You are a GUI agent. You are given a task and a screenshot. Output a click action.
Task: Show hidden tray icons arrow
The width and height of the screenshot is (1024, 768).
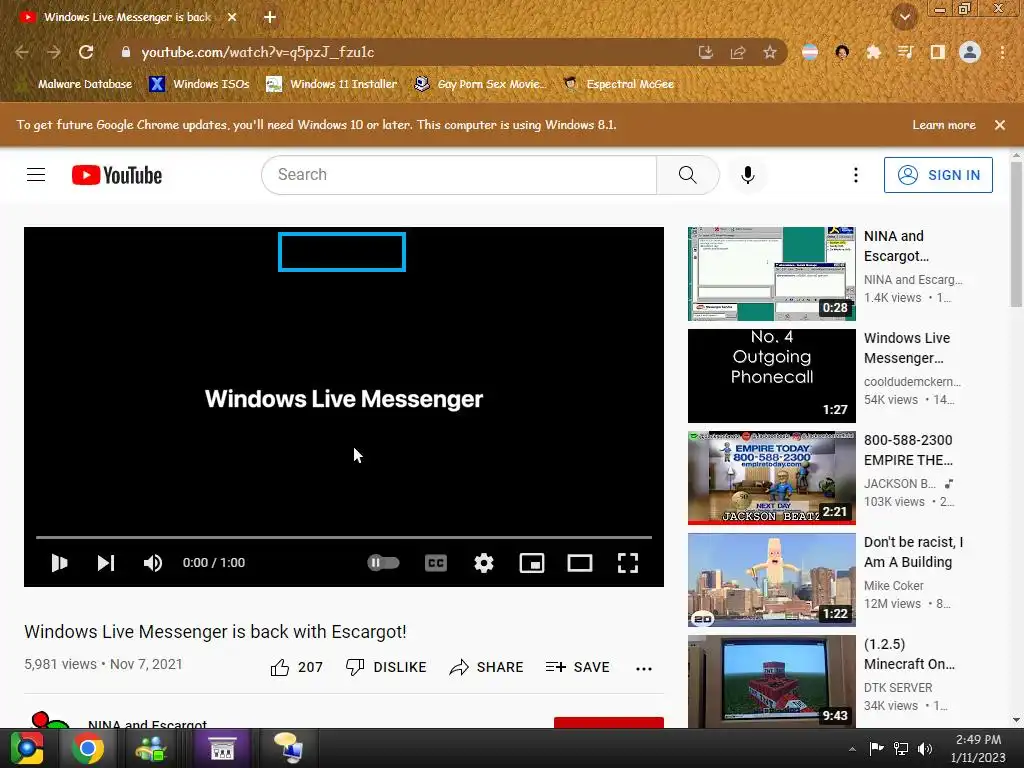852,749
